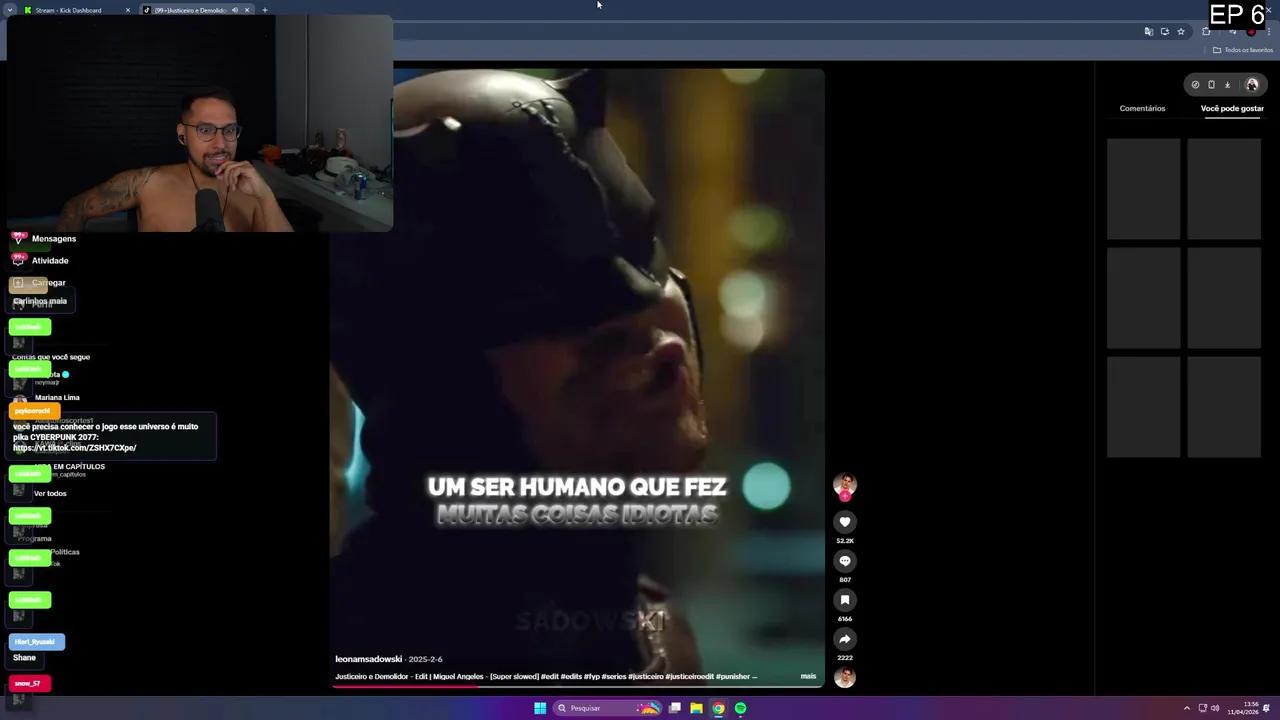Screen dimensions: 1280x720
Task: Close the Justiceiro e Demolidor tab
Action: pyautogui.click(x=247, y=10)
